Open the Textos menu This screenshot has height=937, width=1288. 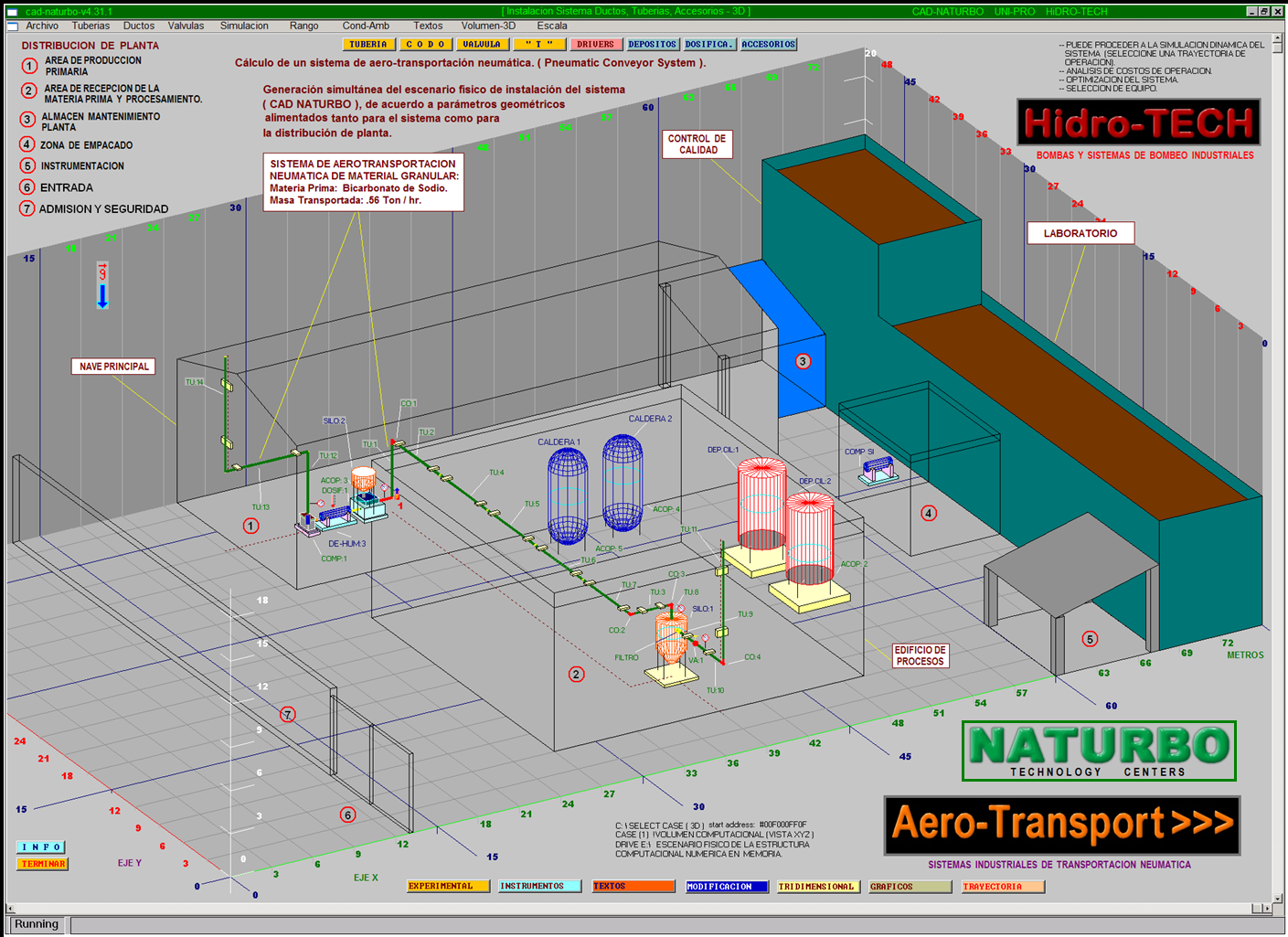[x=428, y=26]
